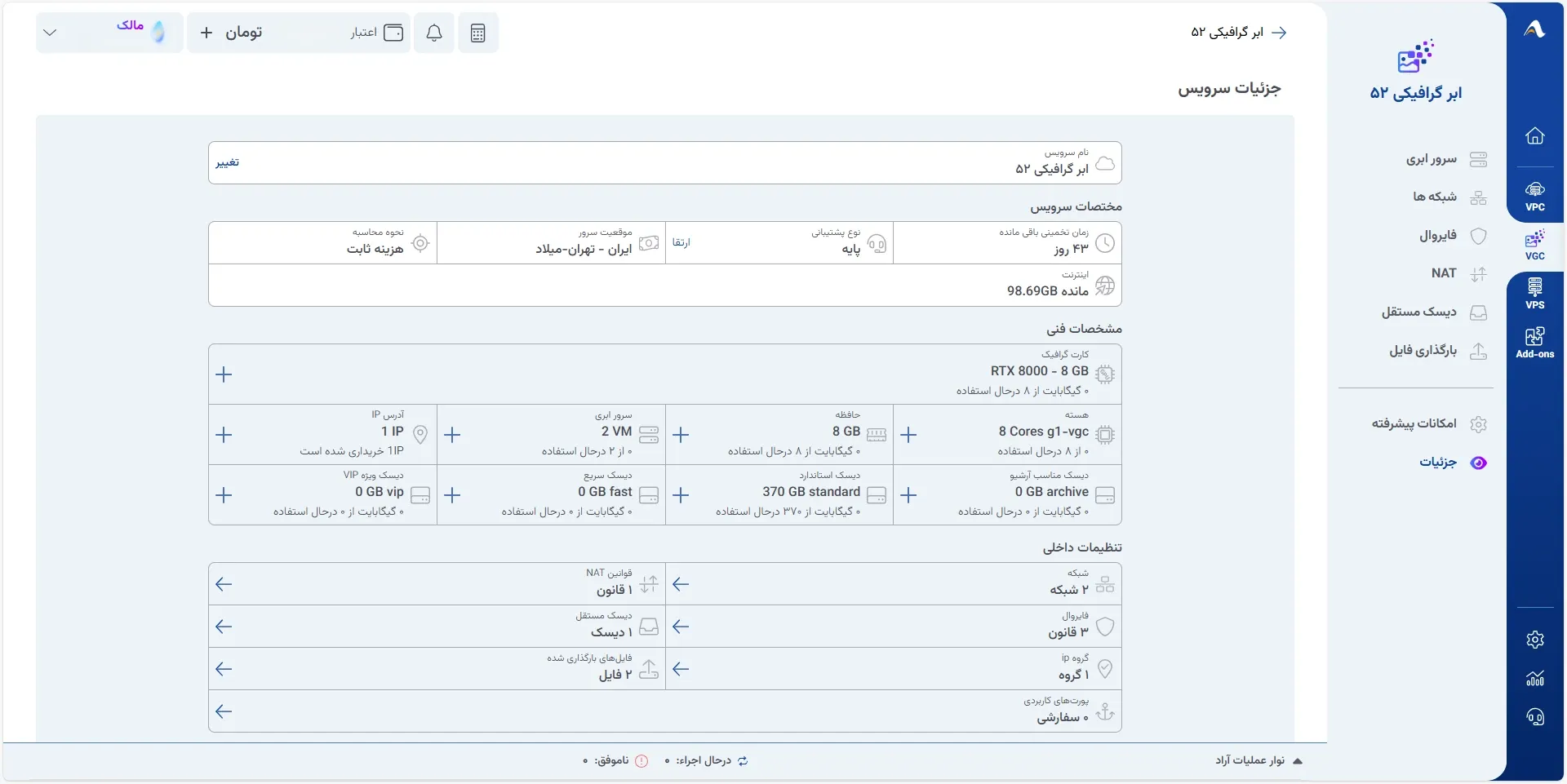
Task: Open the statistics chart icon in sidebar
Action: (x=1534, y=678)
